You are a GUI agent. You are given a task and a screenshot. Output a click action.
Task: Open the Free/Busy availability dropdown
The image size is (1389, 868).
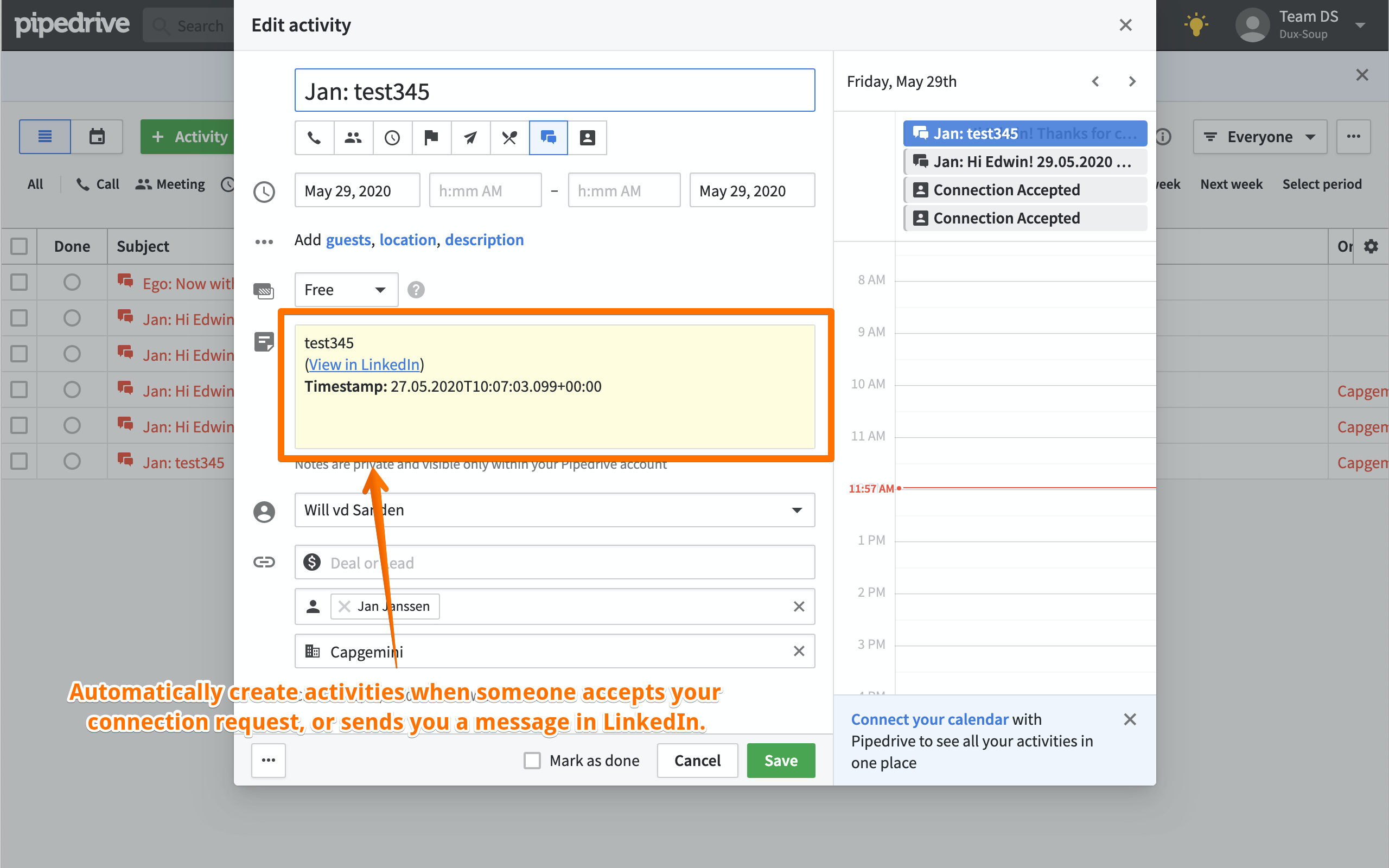tap(346, 290)
